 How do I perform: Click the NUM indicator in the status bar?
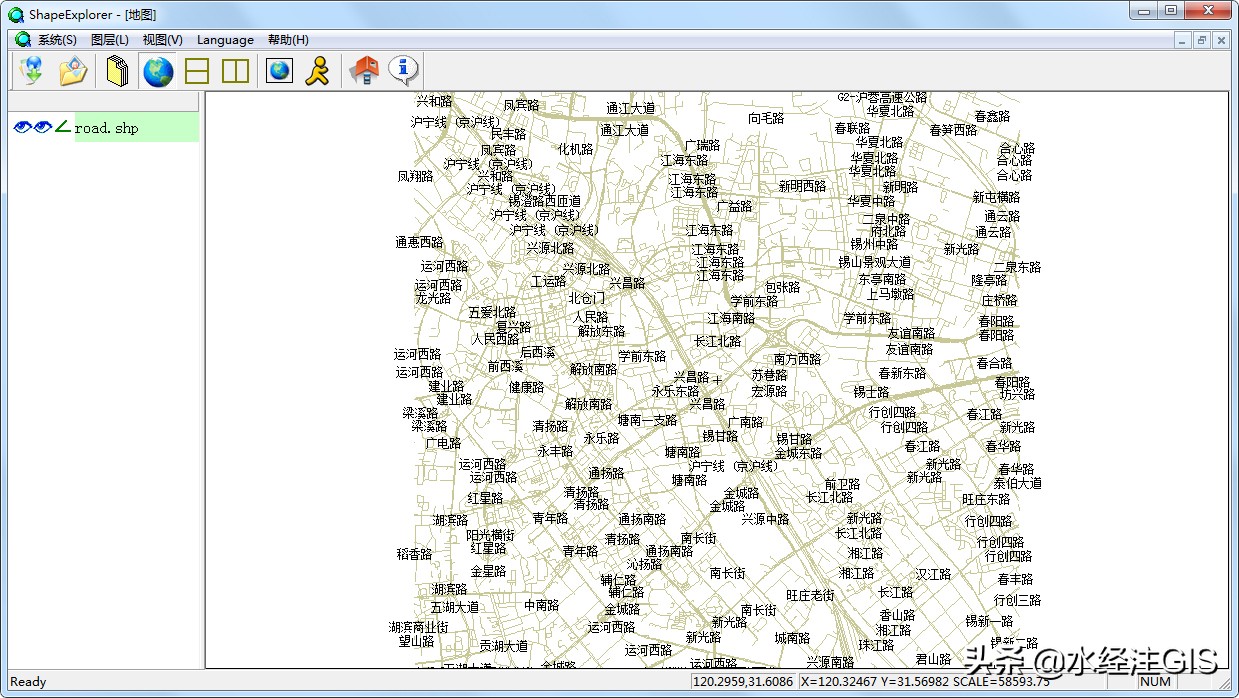1155,681
